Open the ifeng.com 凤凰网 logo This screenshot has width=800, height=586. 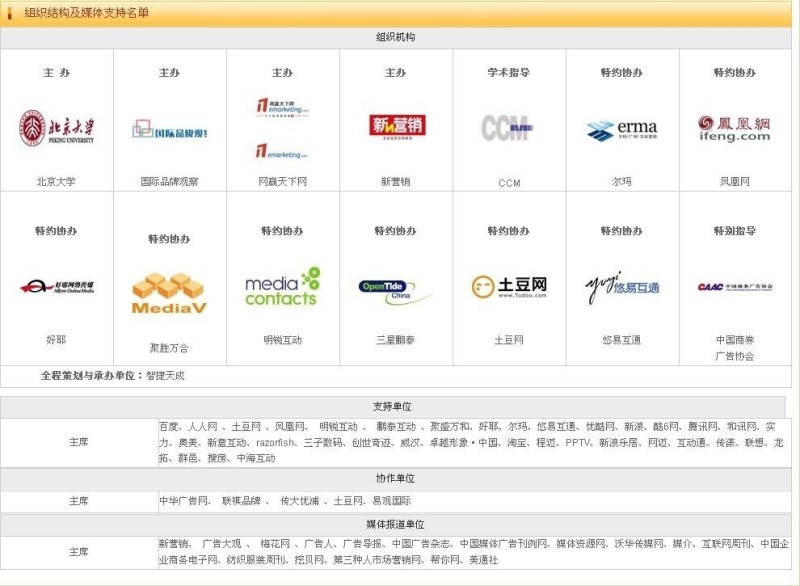click(734, 129)
